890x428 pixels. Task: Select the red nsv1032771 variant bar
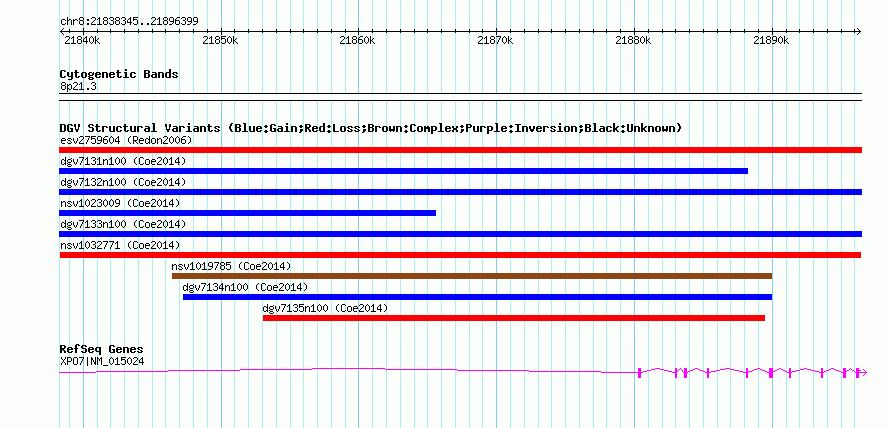point(460,255)
